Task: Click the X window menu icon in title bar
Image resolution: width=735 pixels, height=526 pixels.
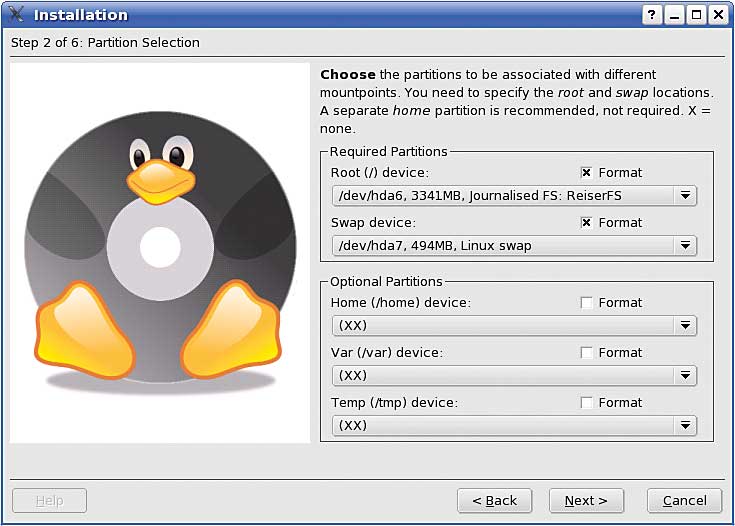Action: (15, 14)
